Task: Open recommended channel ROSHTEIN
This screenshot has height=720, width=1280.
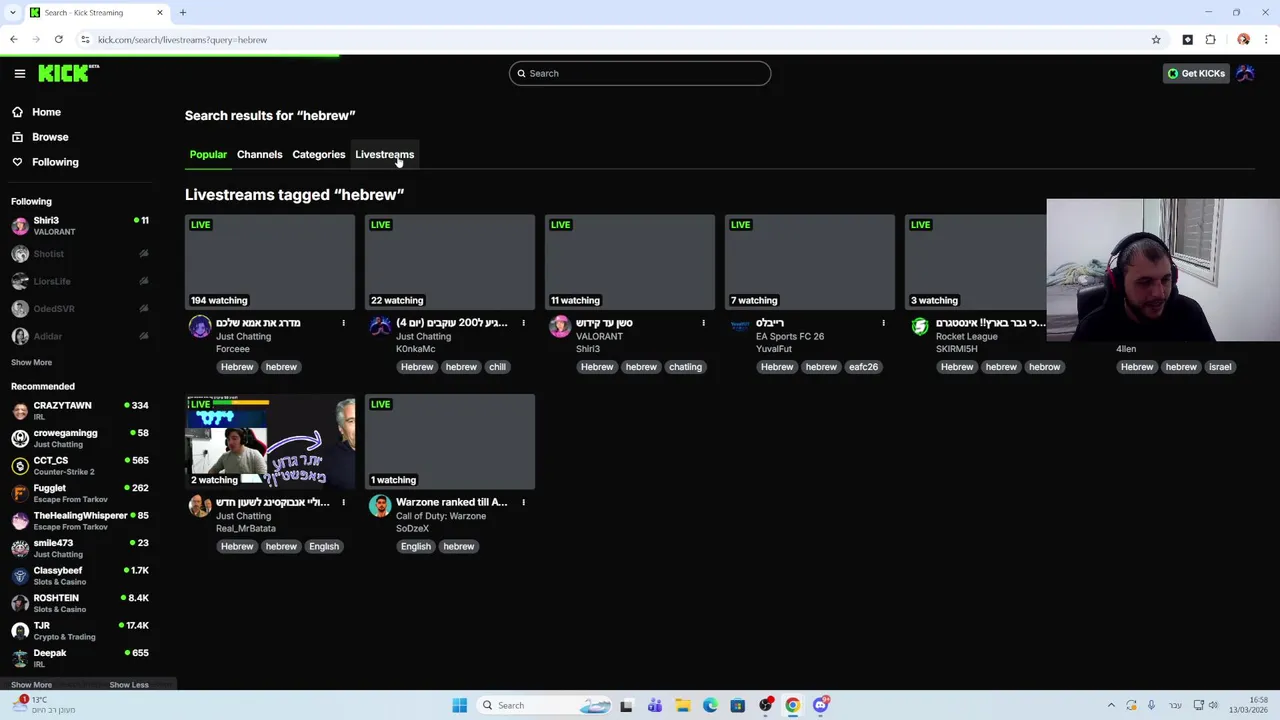Action: [x=80, y=603]
